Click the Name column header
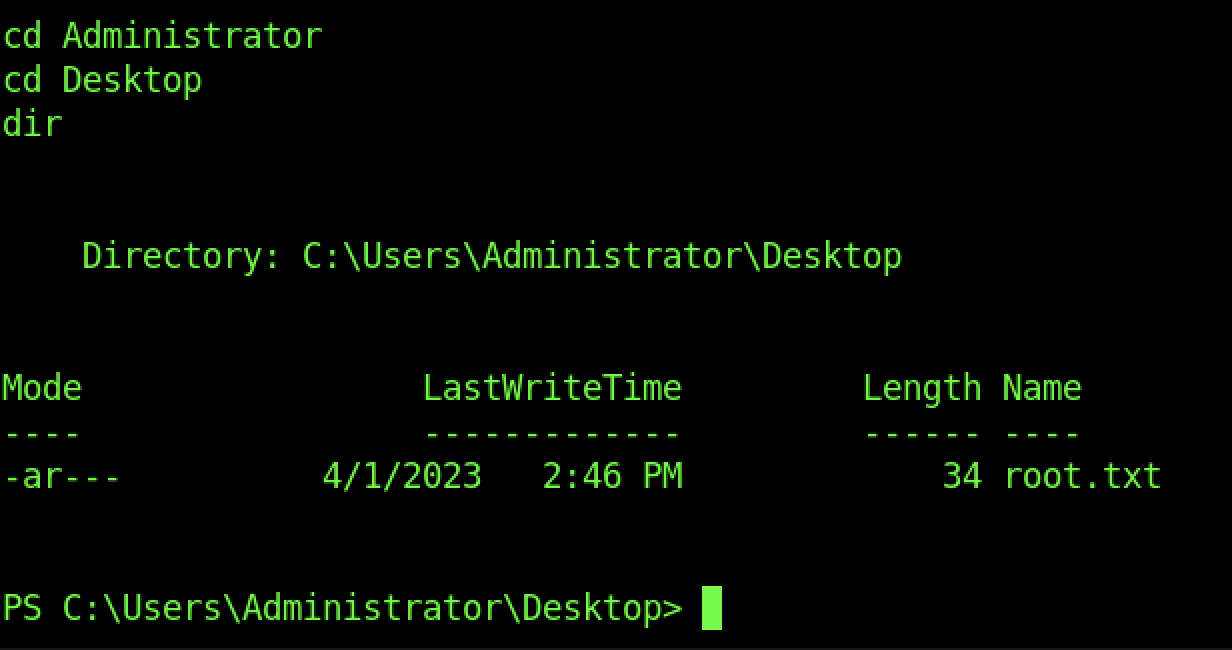The height and width of the screenshot is (650, 1232). (1042, 388)
